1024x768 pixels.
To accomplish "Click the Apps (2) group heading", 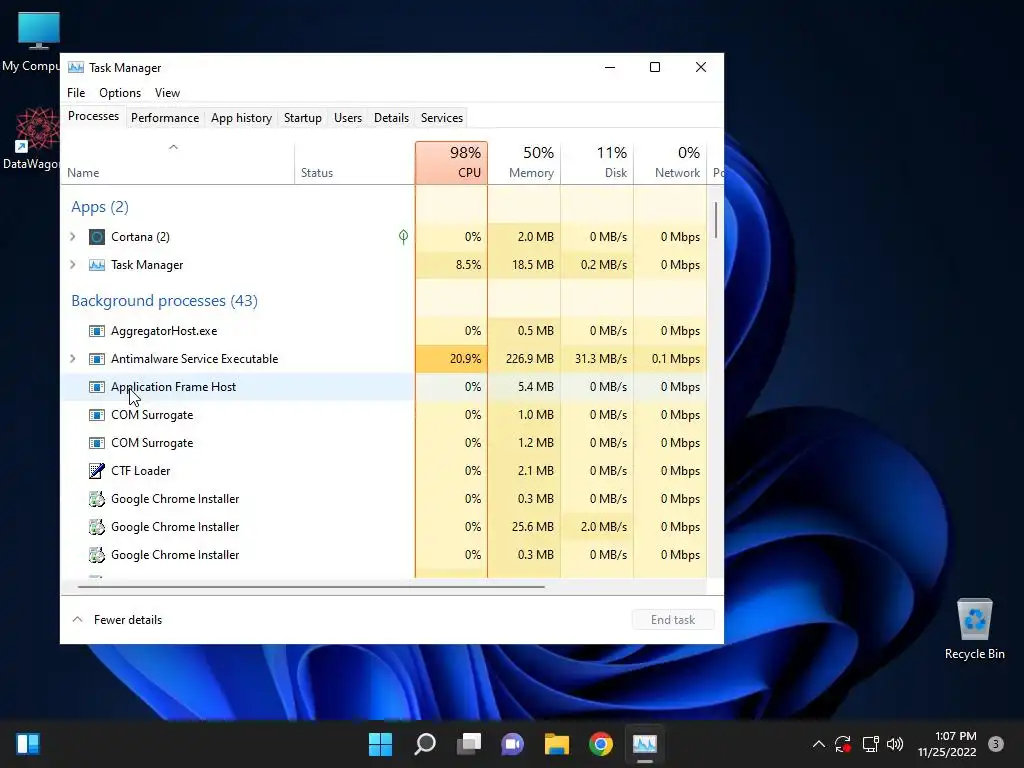I will (x=100, y=207).
